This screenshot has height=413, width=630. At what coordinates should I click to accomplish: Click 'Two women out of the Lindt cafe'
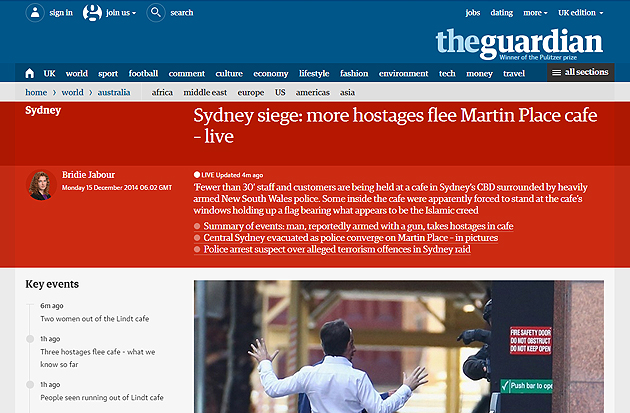tap(94, 319)
